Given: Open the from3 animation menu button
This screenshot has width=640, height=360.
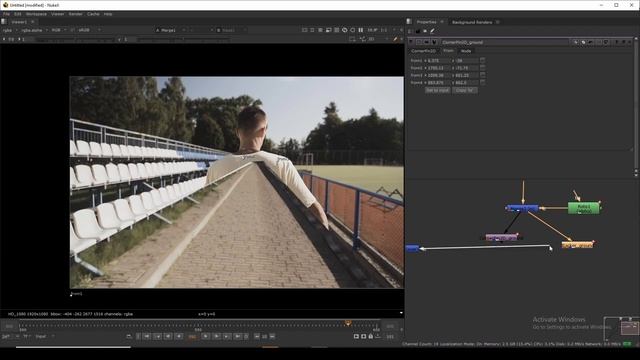Looking at the screenshot, I should [x=482, y=75].
